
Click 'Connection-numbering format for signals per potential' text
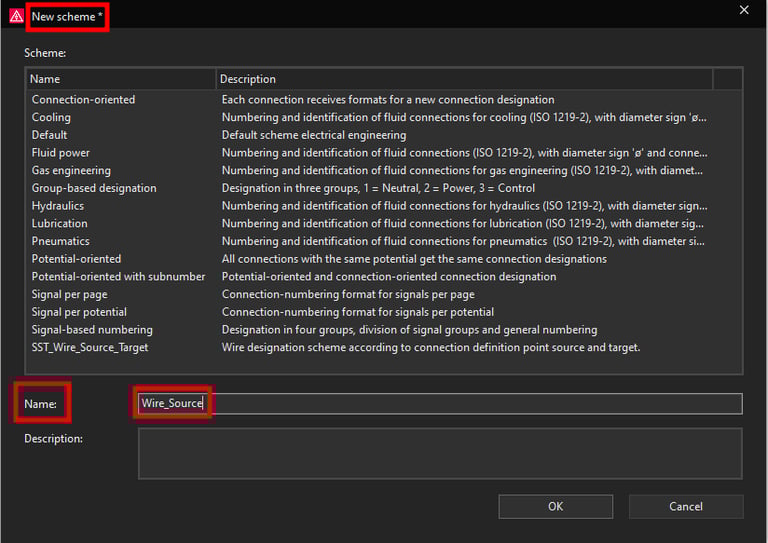click(358, 312)
